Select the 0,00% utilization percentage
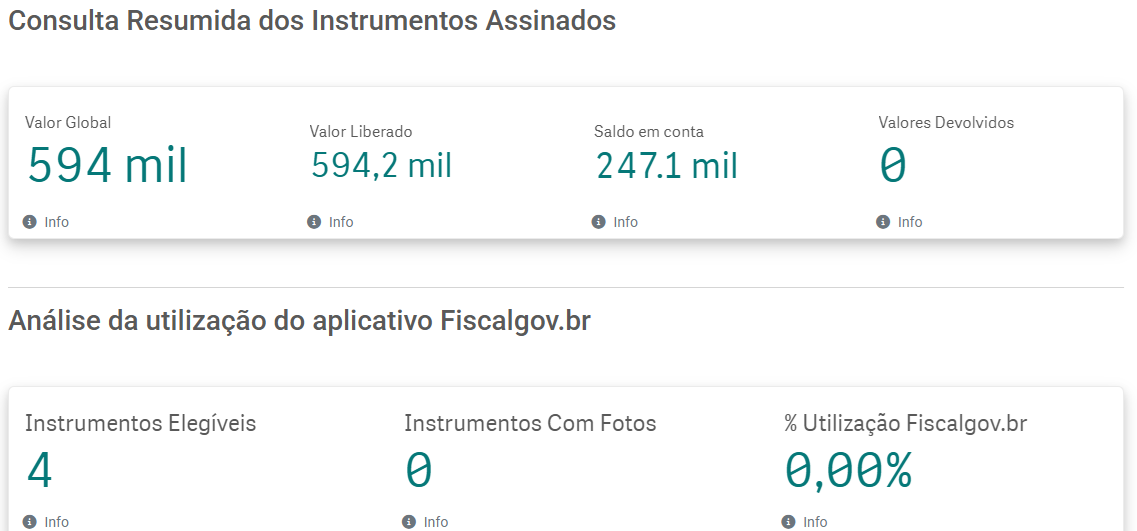This screenshot has width=1137, height=531. (848, 470)
